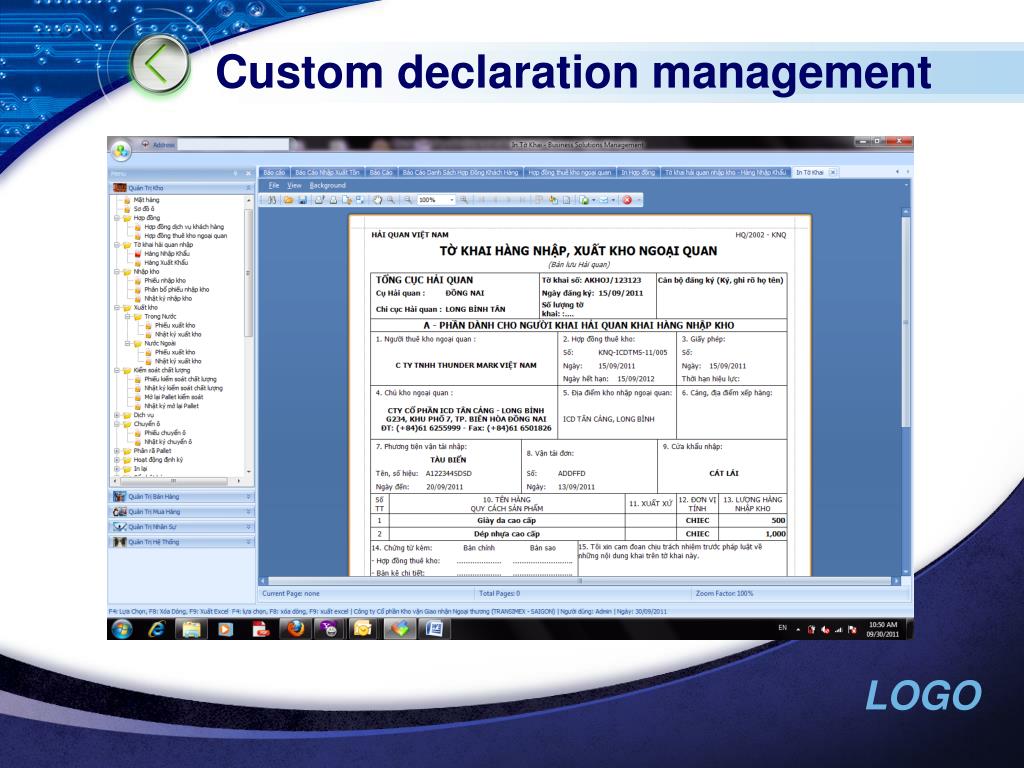The image size is (1024, 768).
Task: Click the EN language indicator
Action: coord(782,628)
